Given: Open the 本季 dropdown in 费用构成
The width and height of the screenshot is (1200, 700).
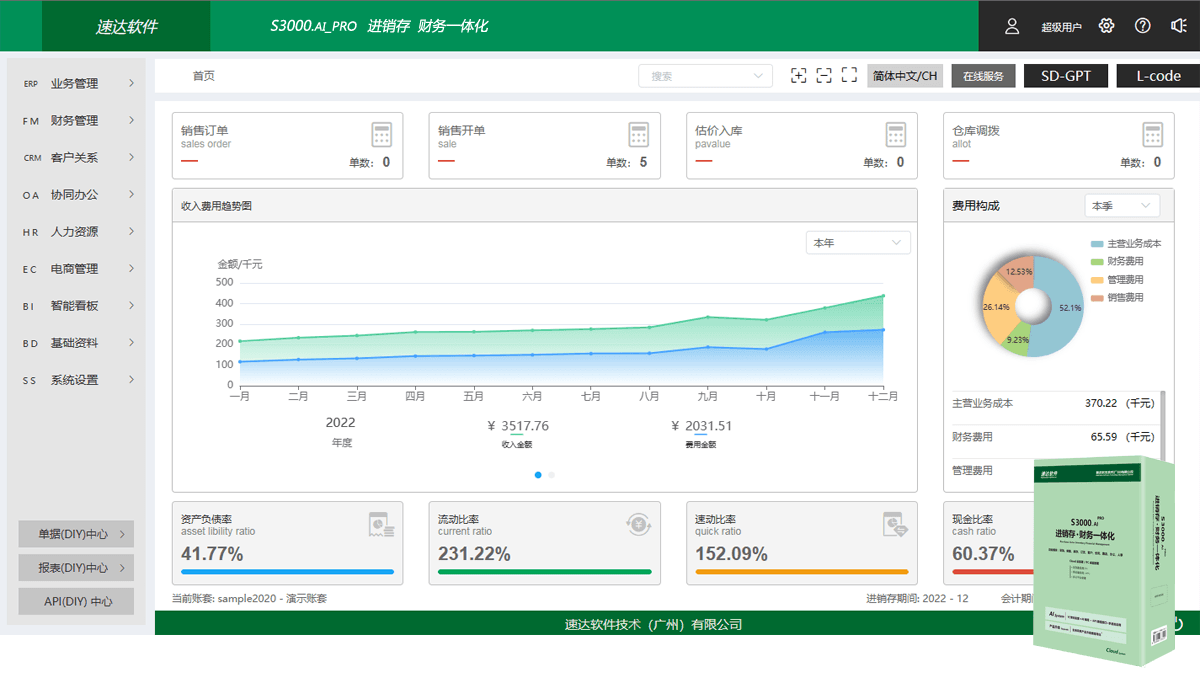Looking at the screenshot, I should [x=1120, y=204].
